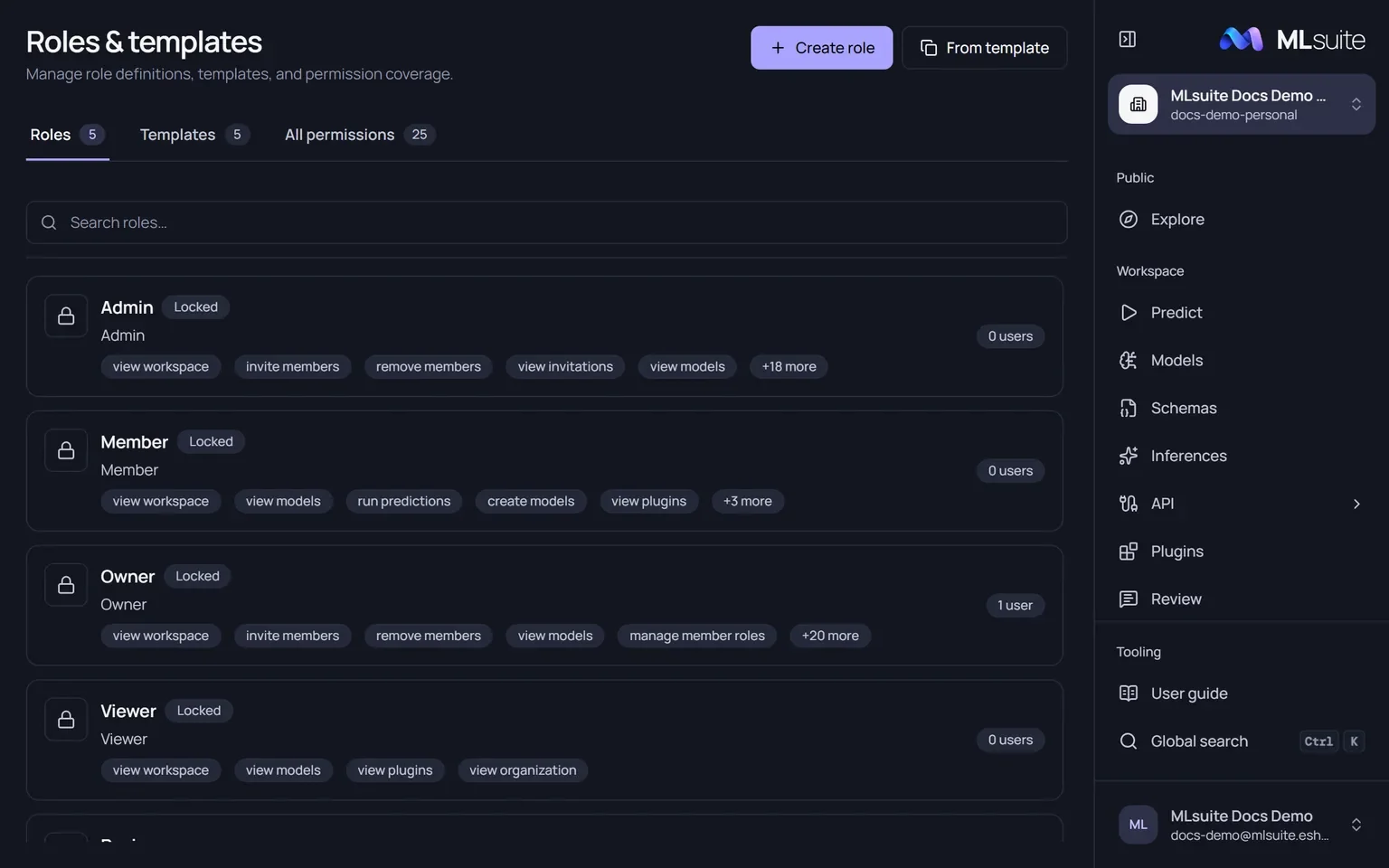Screen dimensions: 1389x868
Task: Click the Viewer role's 0 users badge
Action: (x=1010, y=740)
